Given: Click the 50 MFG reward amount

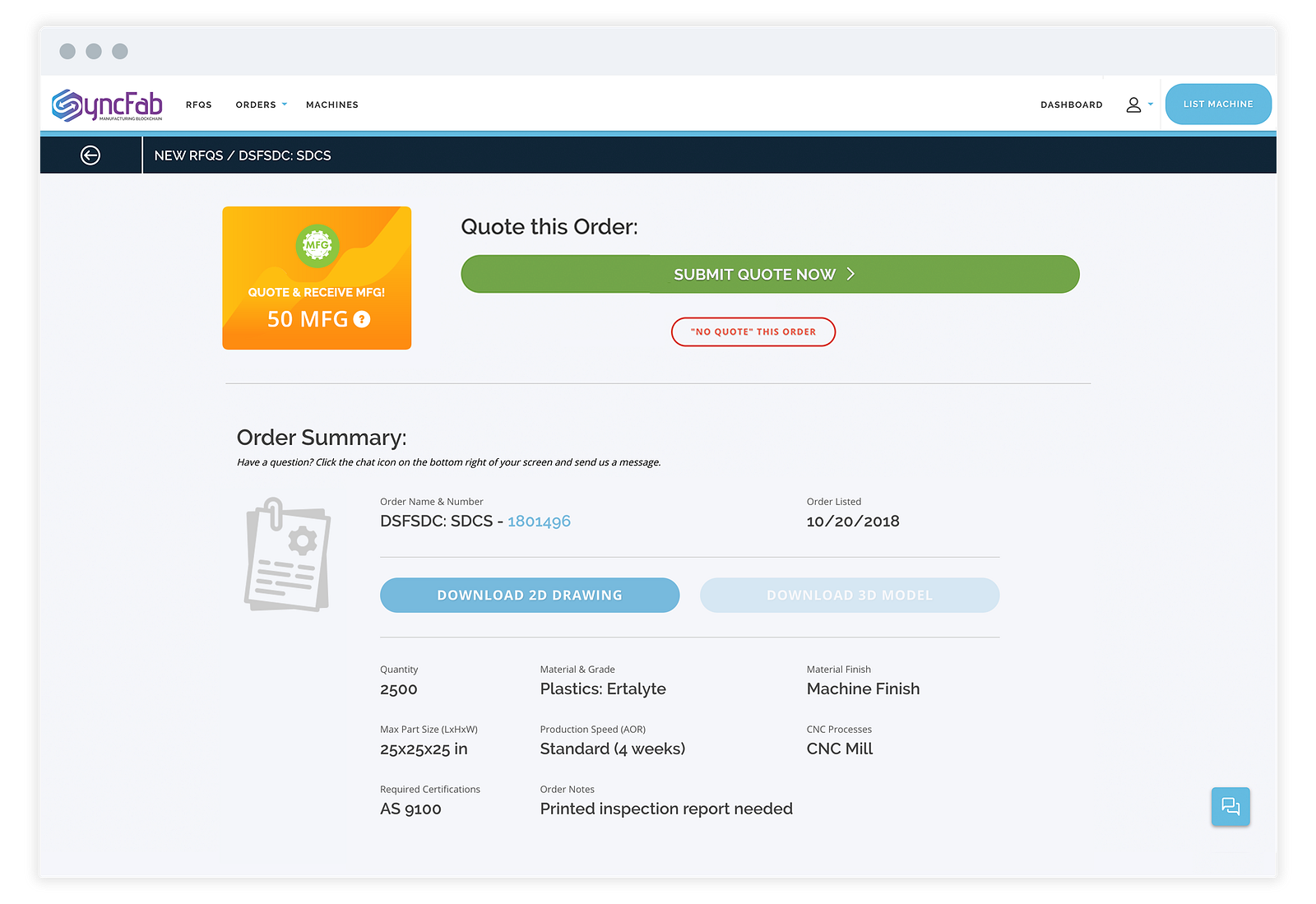Looking at the screenshot, I should [x=308, y=319].
